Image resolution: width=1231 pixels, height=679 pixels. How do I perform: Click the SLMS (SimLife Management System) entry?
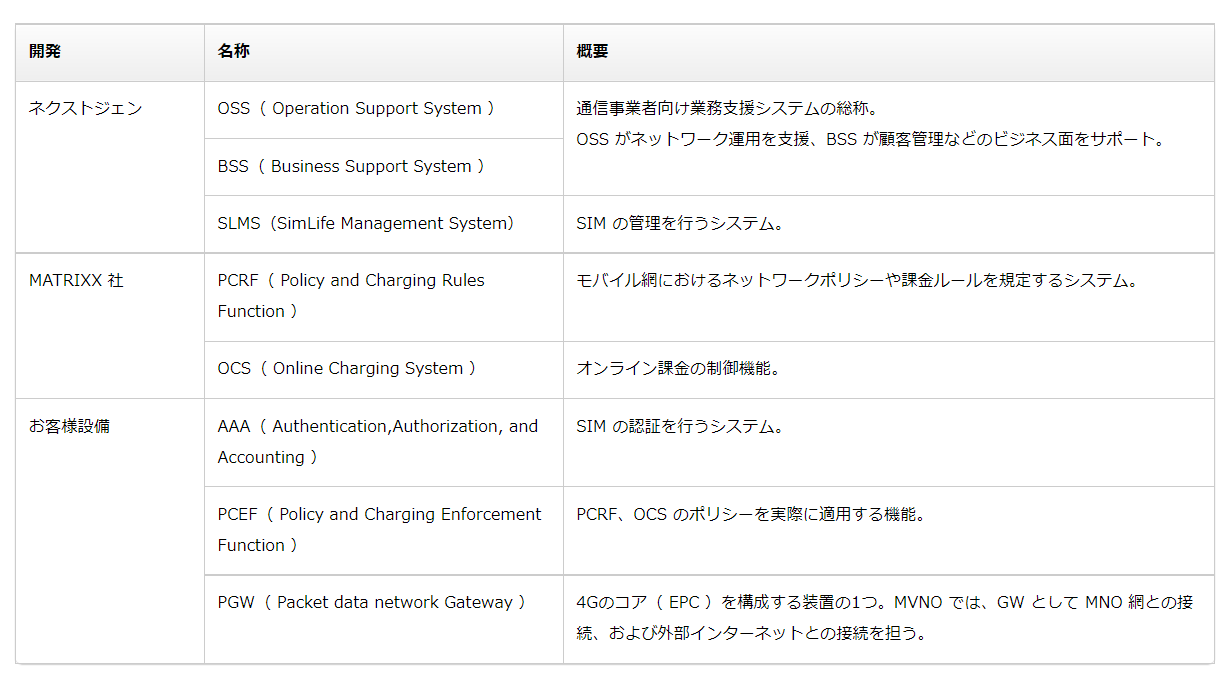point(366,224)
